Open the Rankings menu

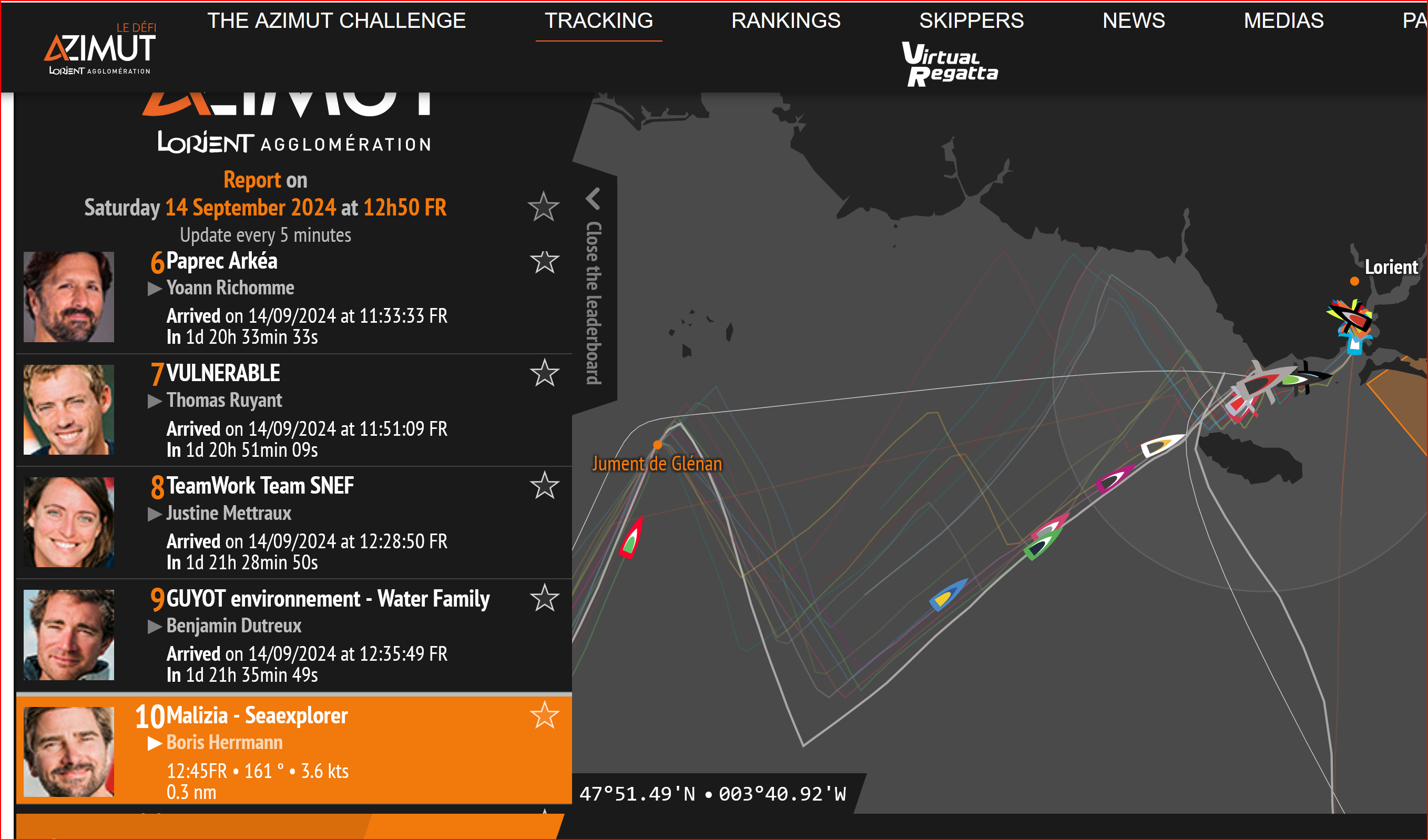coord(786,21)
